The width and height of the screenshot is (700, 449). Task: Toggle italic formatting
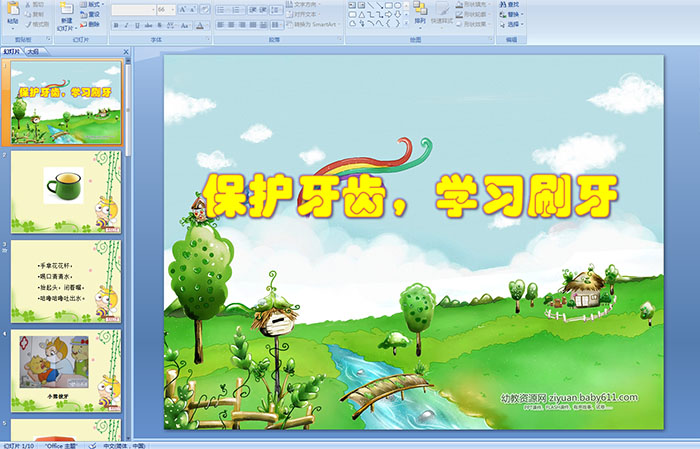(x=126, y=25)
